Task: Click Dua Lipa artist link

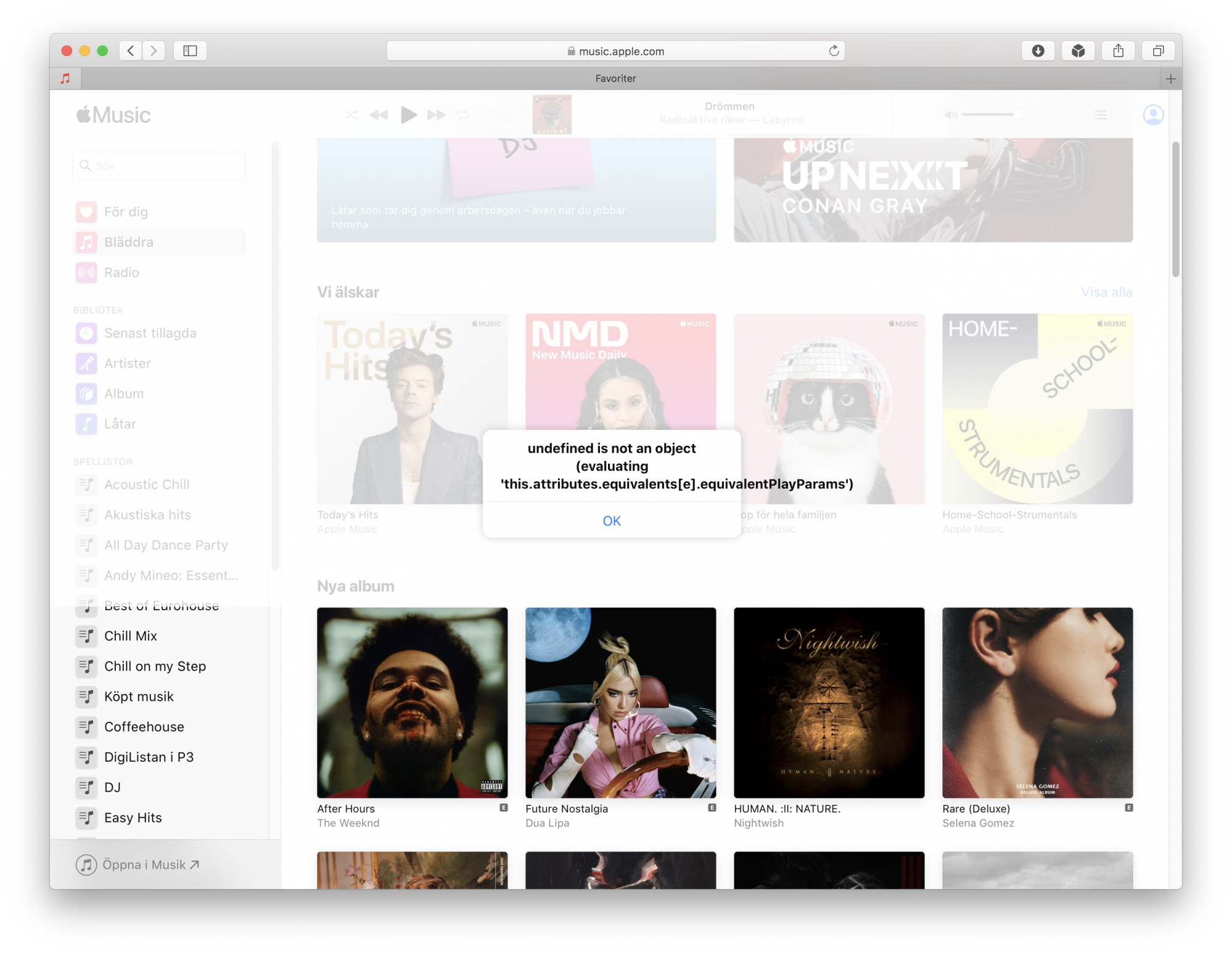Action: coord(547,823)
